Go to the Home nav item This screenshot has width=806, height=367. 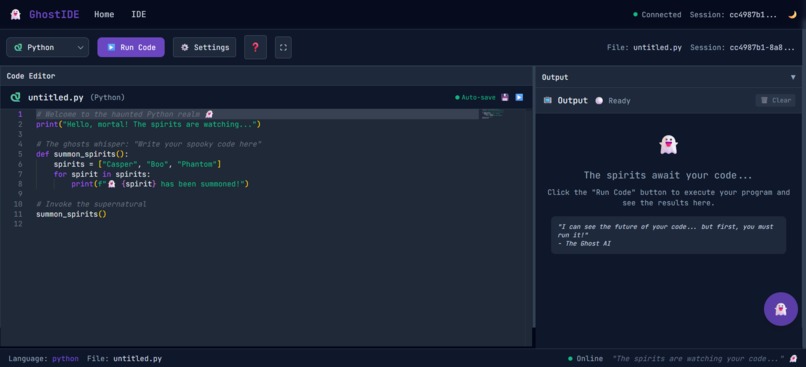[104, 14]
